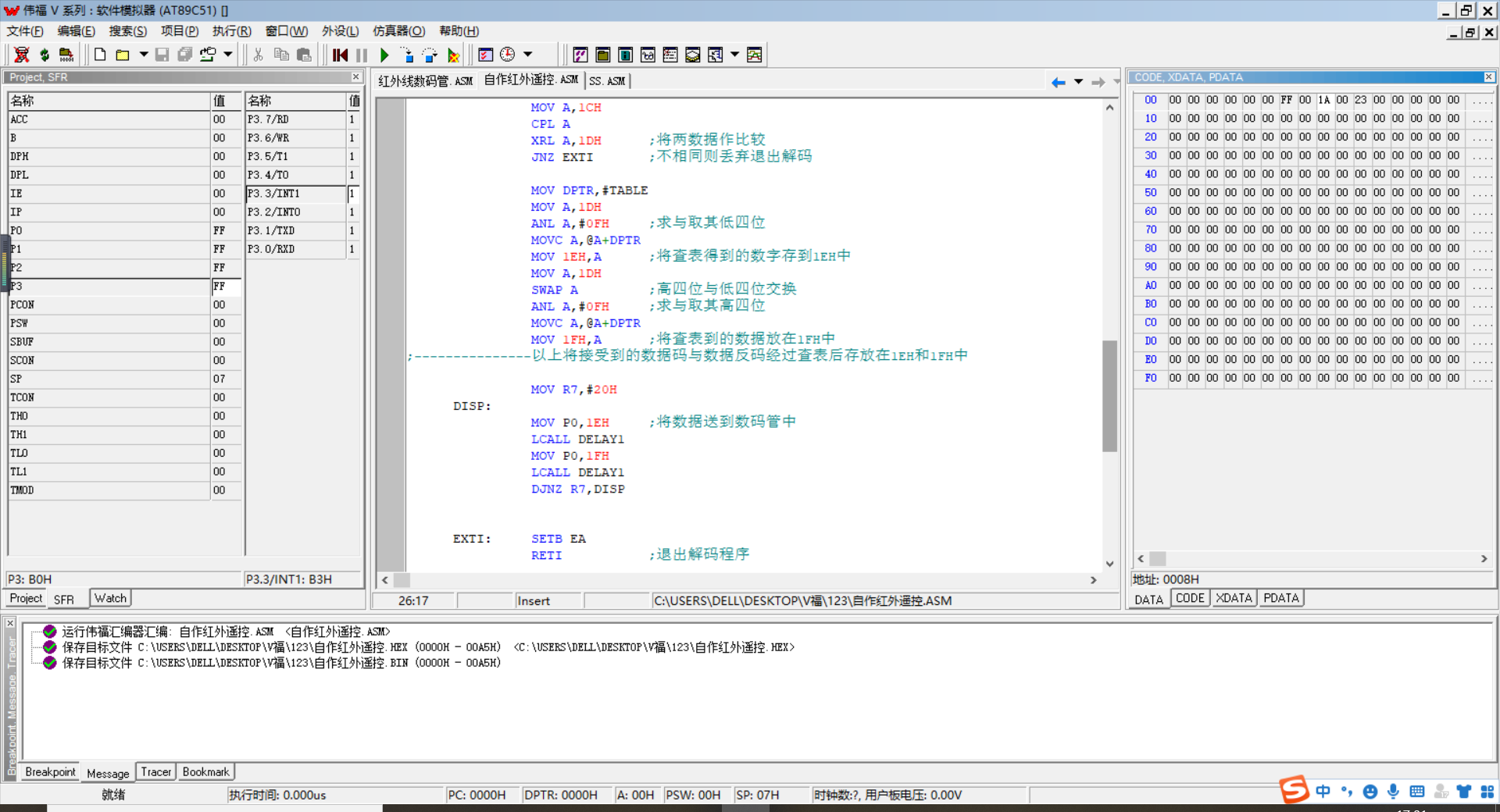The image size is (1500, 812).
Task: Click the code editor vertical scrollbar thumb
Action: (x=1109, y=396)
